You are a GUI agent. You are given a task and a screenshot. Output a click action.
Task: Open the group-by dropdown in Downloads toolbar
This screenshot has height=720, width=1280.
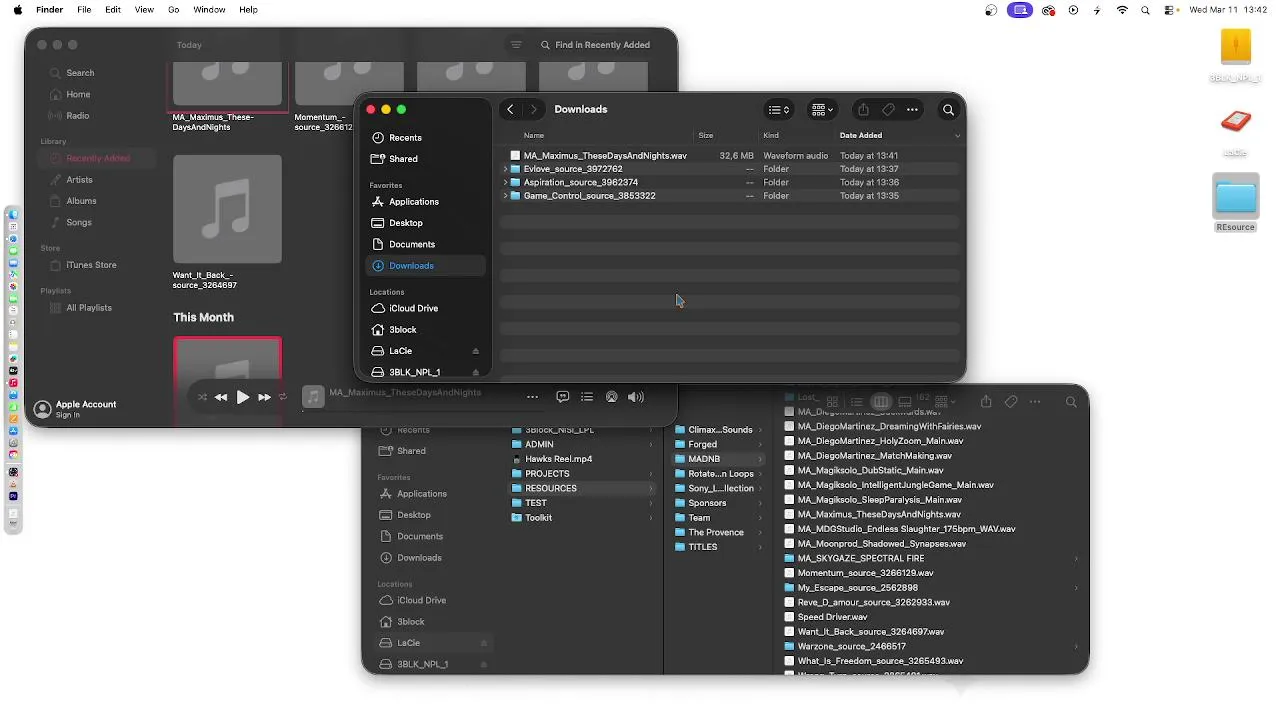[823, 110]
